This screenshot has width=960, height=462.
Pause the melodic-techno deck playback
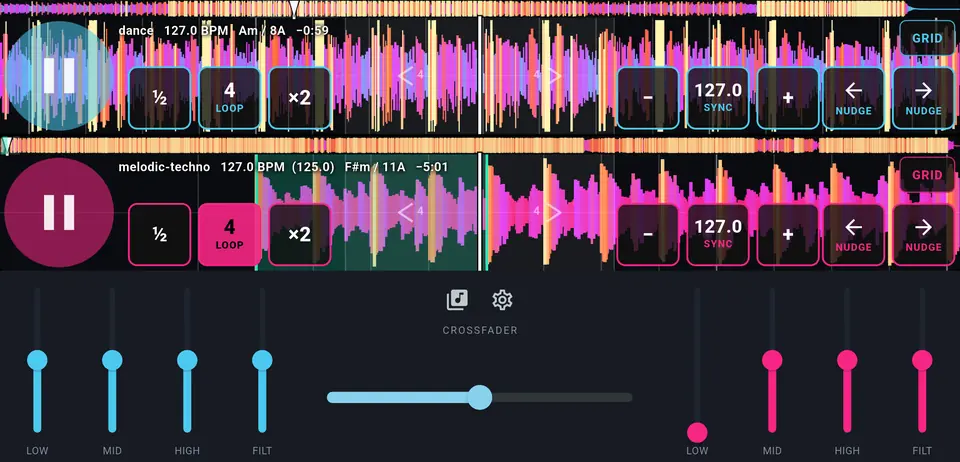coord(59,212)
